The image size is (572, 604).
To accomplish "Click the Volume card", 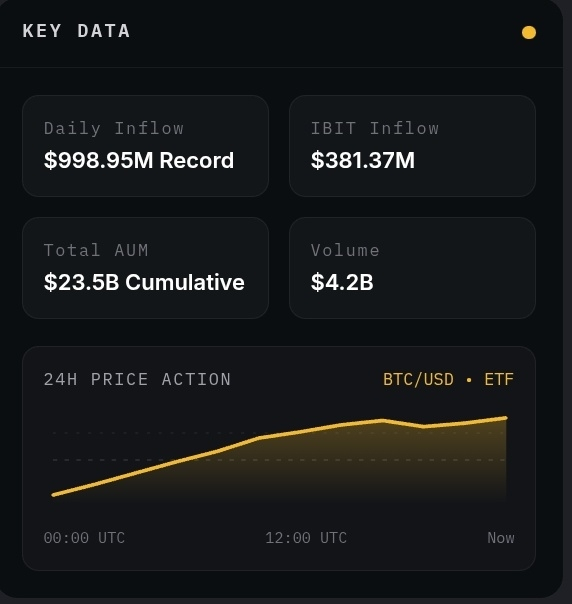I will coord(412,268).
